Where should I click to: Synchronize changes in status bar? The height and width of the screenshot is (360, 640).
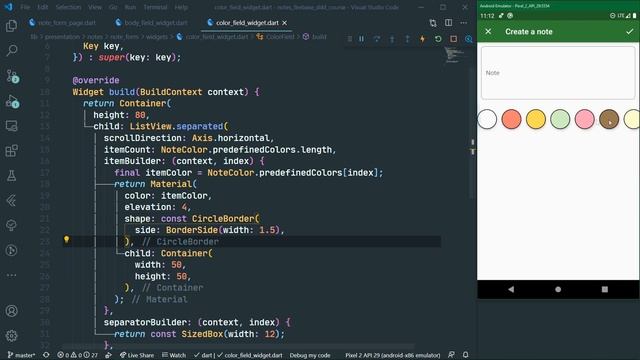click(x=46, y=355)
